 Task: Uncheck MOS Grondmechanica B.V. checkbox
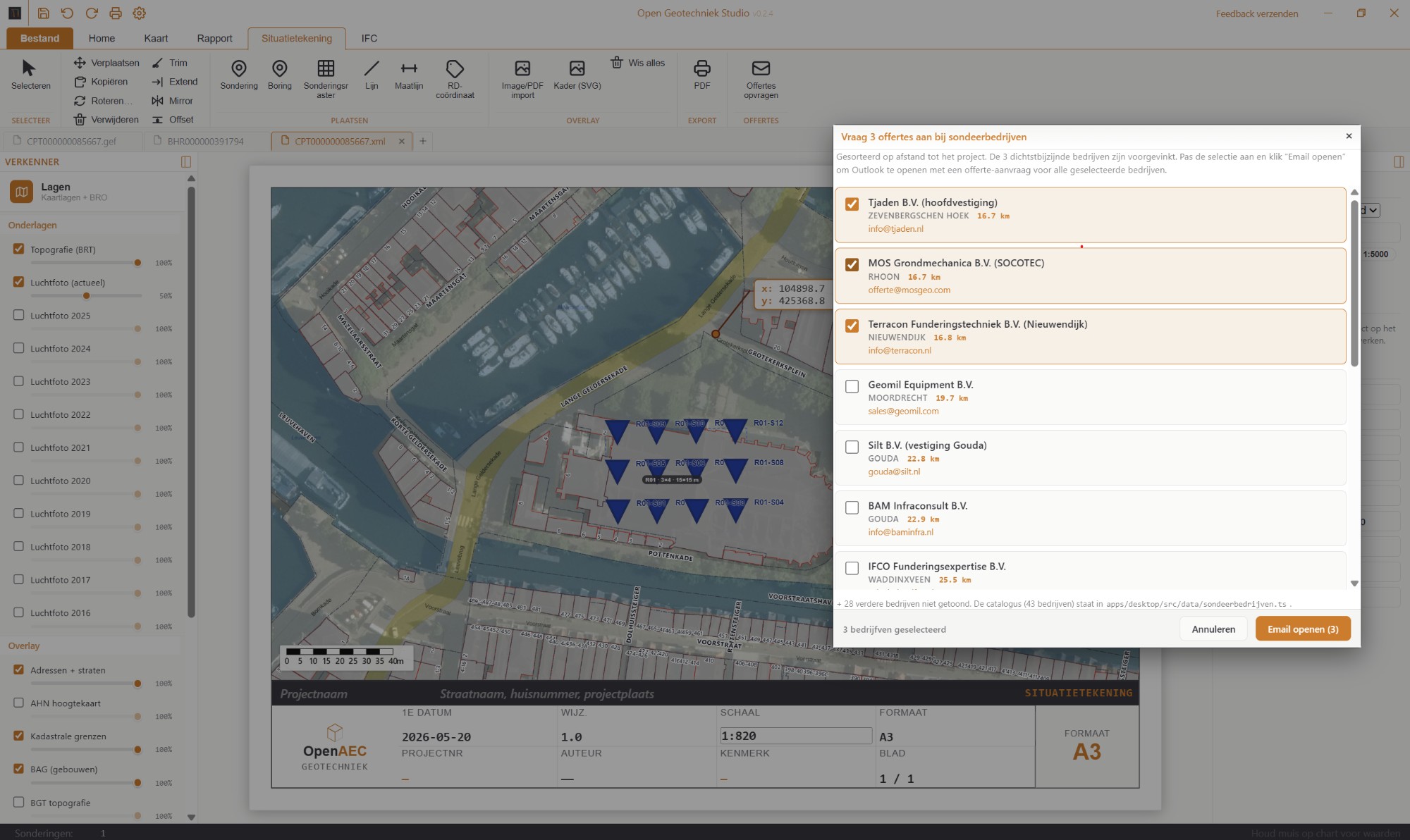[x=852, y=265]
